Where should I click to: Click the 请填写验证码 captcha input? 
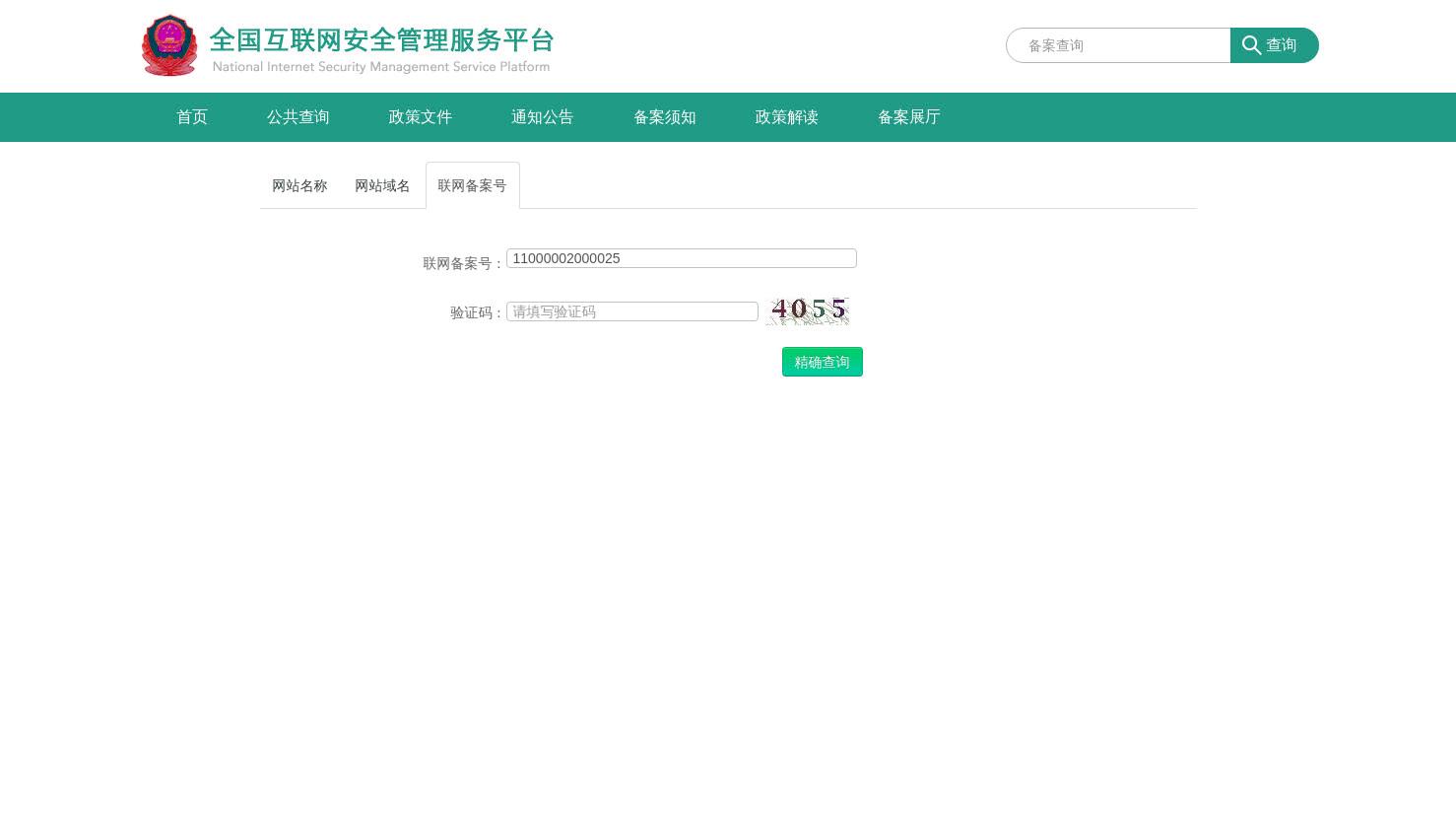(632, 311)
